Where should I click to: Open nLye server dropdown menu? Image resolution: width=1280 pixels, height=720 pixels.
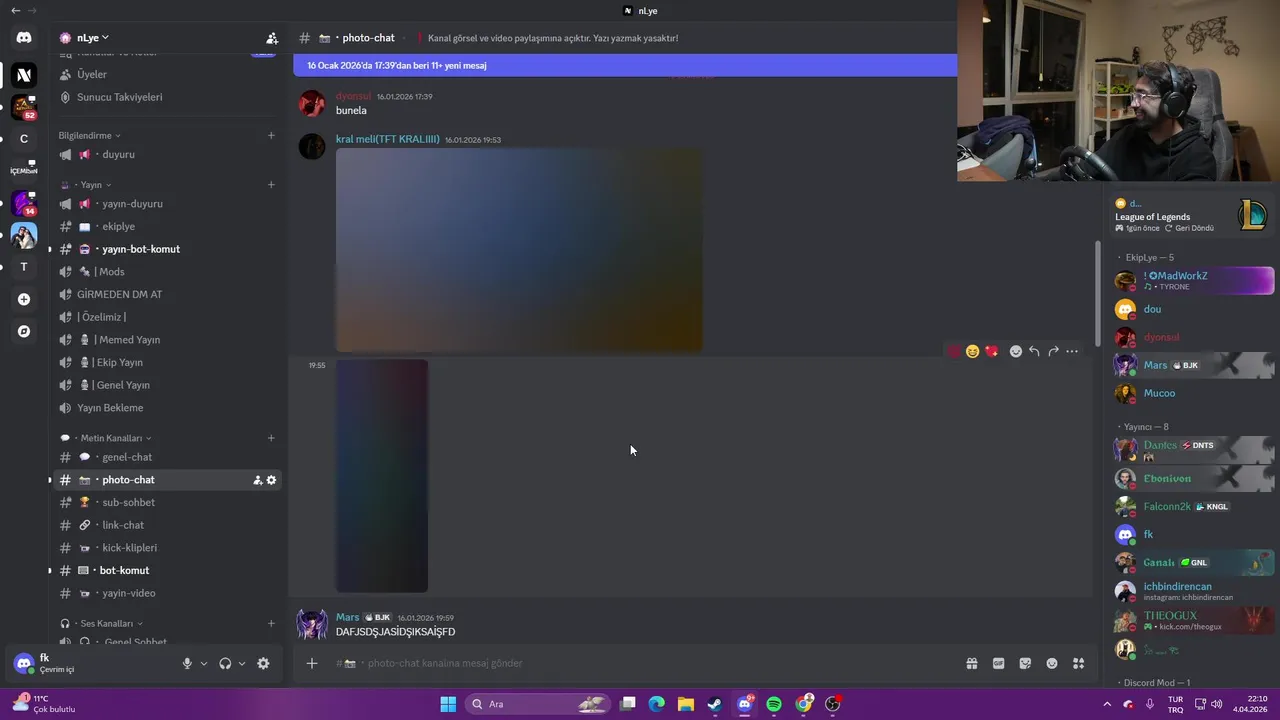pyautogui.click(x=92, y=38)
